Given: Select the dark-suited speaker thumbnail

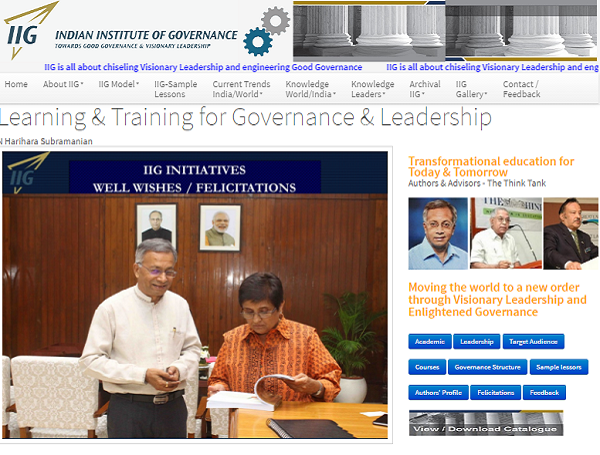Looking at the screenshot, I should 571,233.
